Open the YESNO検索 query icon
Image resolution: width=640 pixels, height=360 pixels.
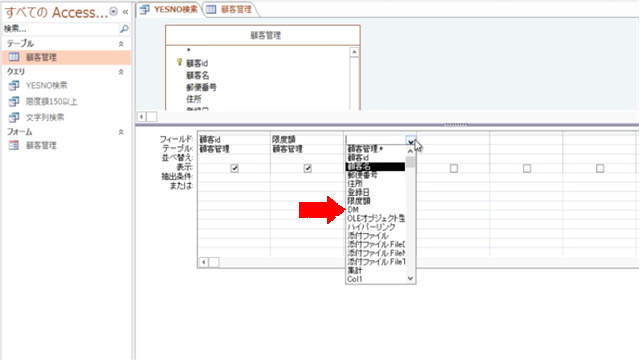pyautogui.click(x=14, y=85)
